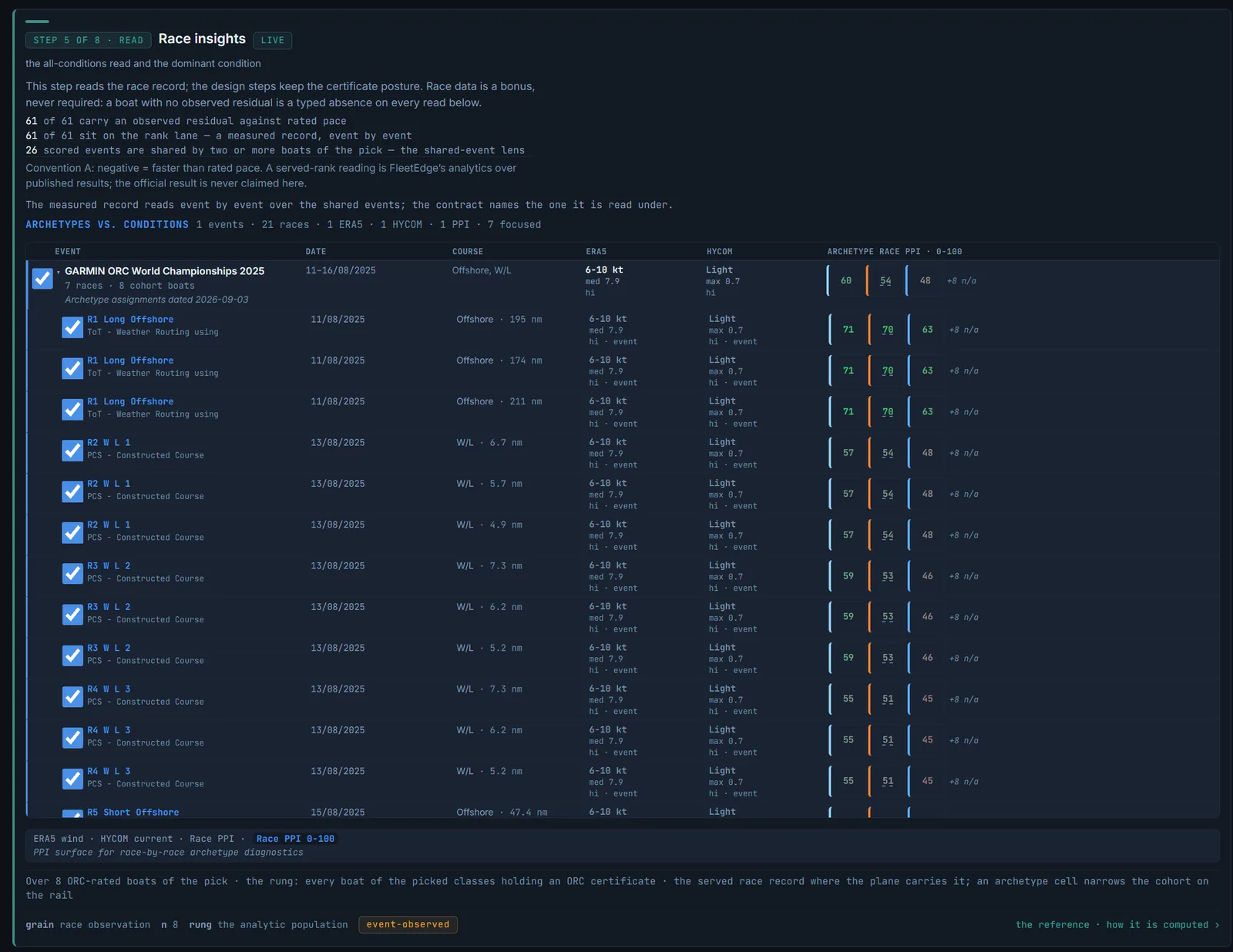Select the Race PPI tab
Screen dimensions: 1233x952
click(212, 839)
